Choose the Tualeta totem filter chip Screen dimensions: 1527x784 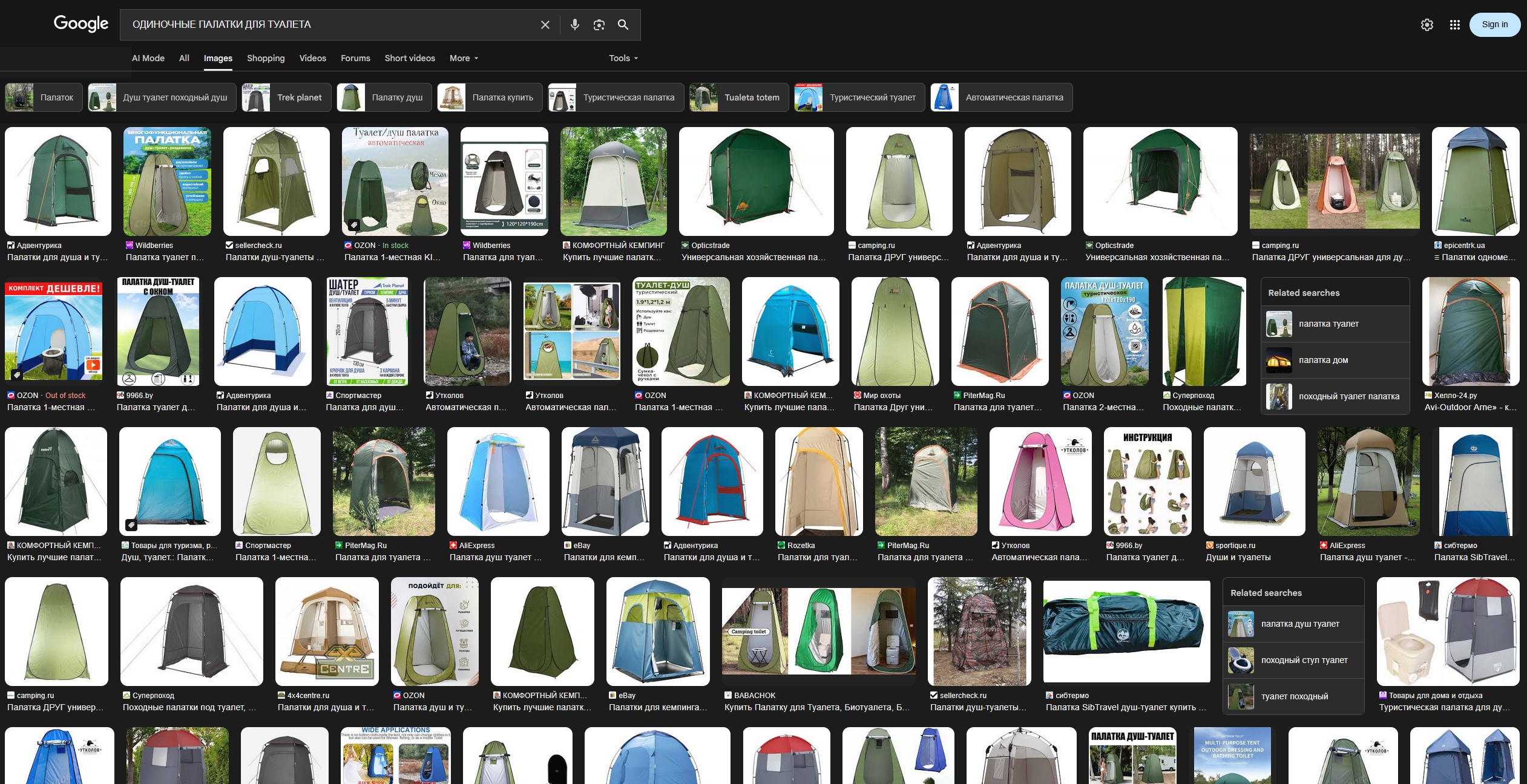(x=738, y=97)
